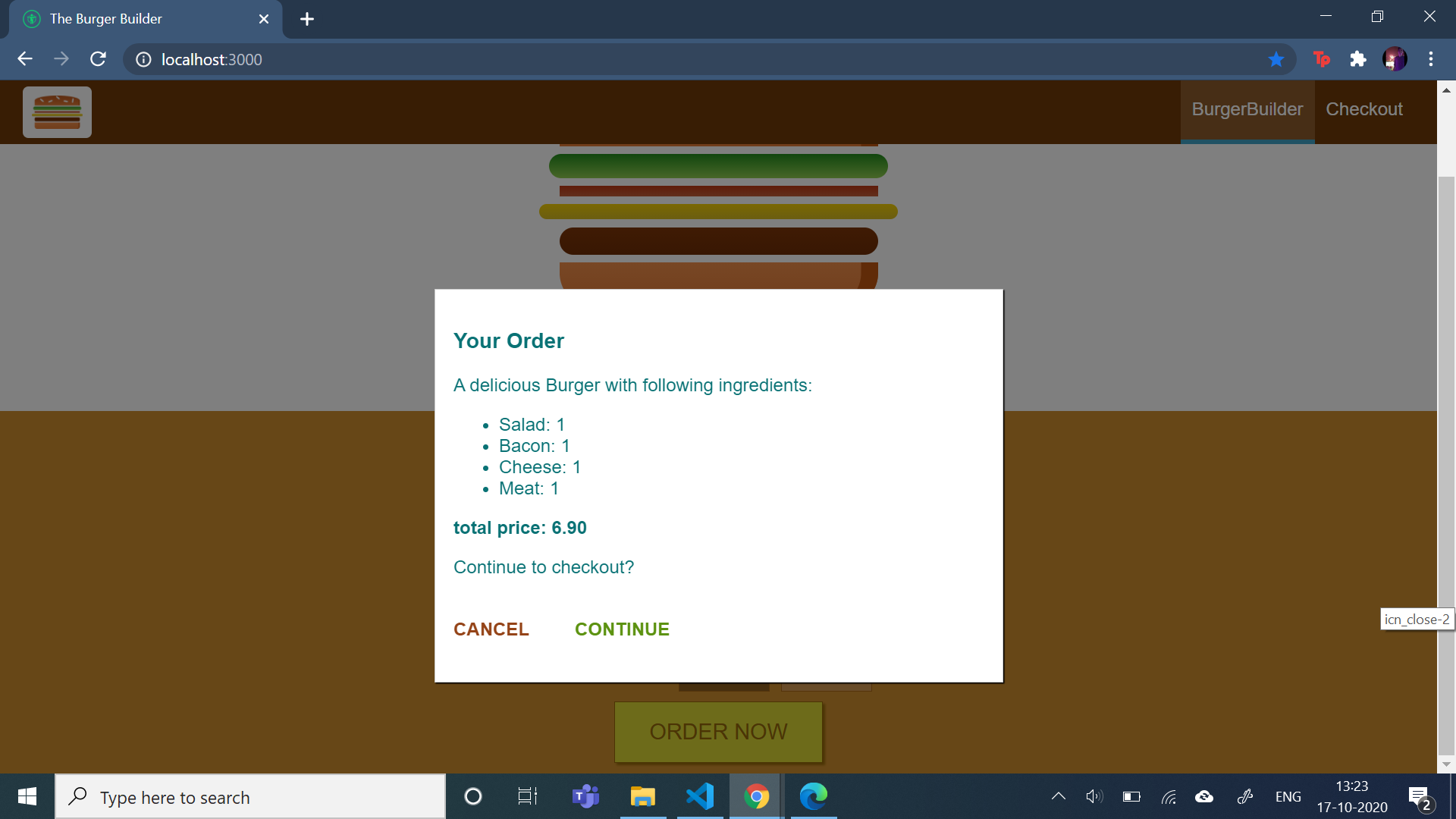View site information icon
Image resolution: width=1456 pixels, height=819 pixels.
click(143, 59)
